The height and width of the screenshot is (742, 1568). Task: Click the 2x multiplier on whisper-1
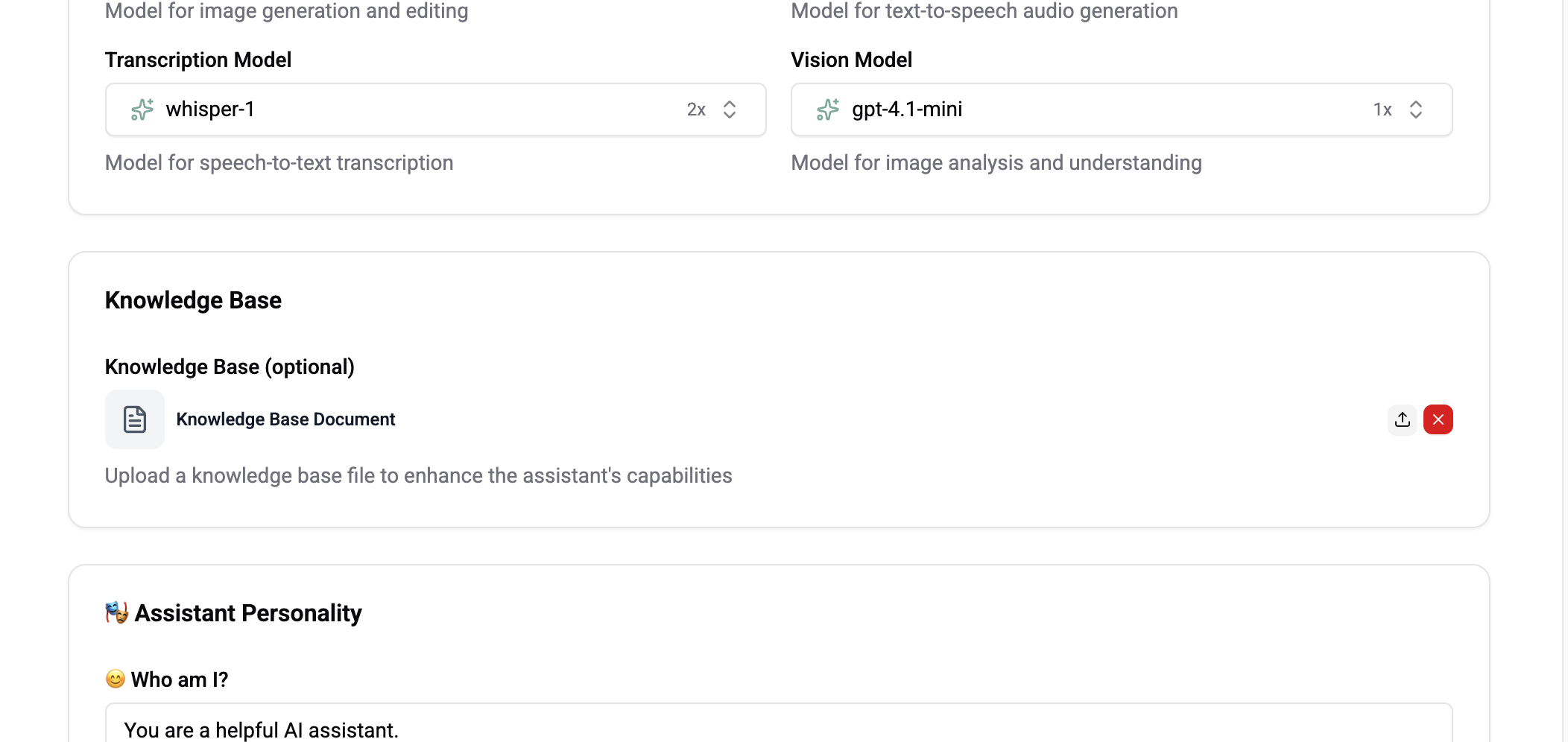point(696,110)
